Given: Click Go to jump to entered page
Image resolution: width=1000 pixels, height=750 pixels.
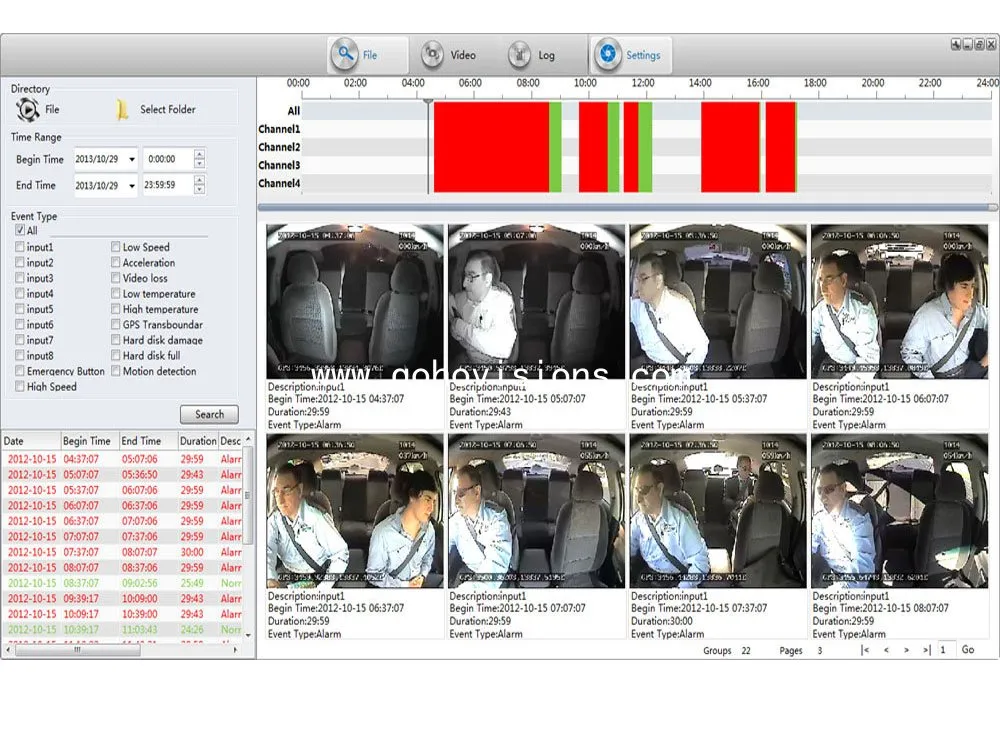Looking at the screenshot, I should coord(967,650).
